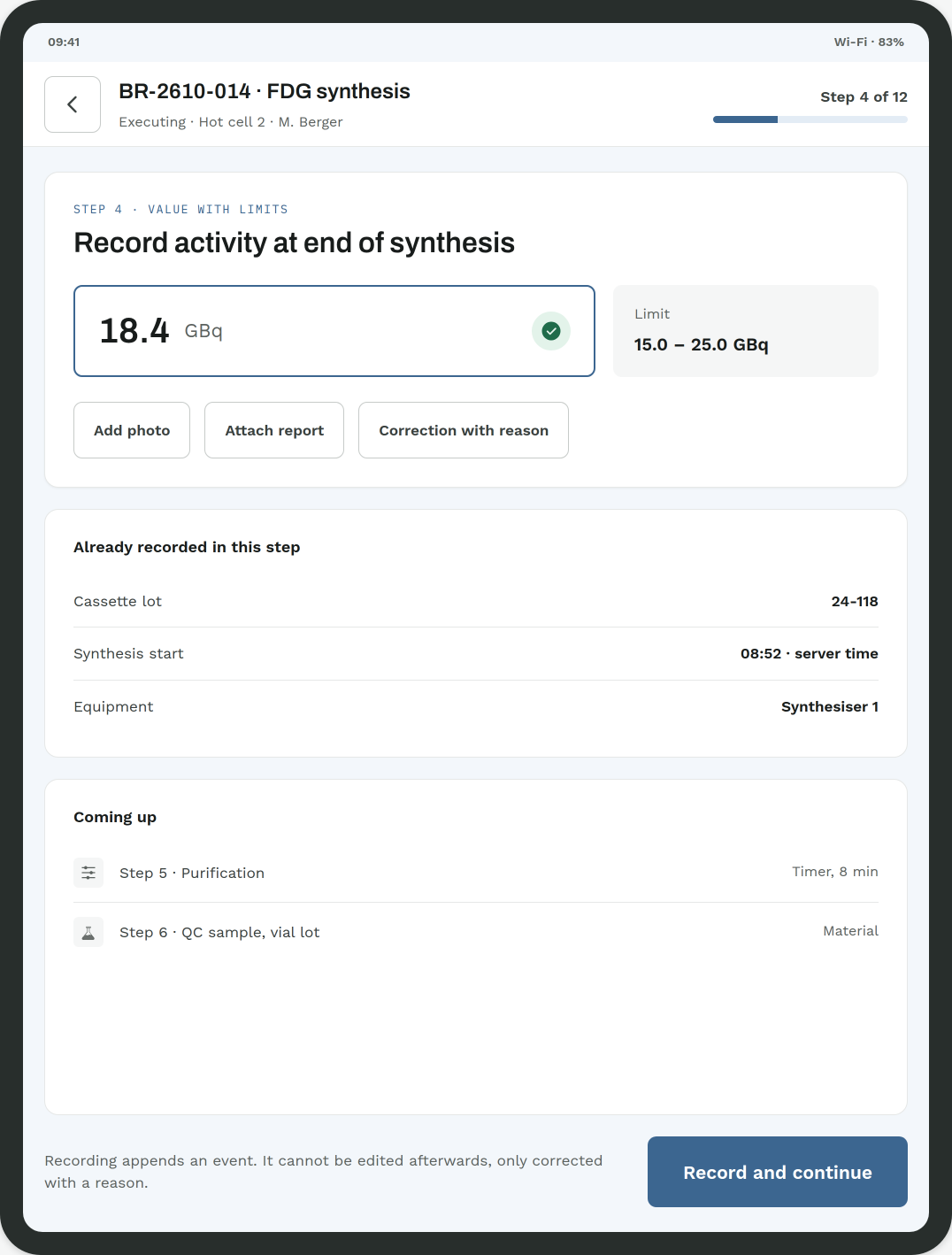This screenshot has width=952, height=1255.
Task: Click heading 'Record activity at end of synthesis'
Action: coord(295,243)
